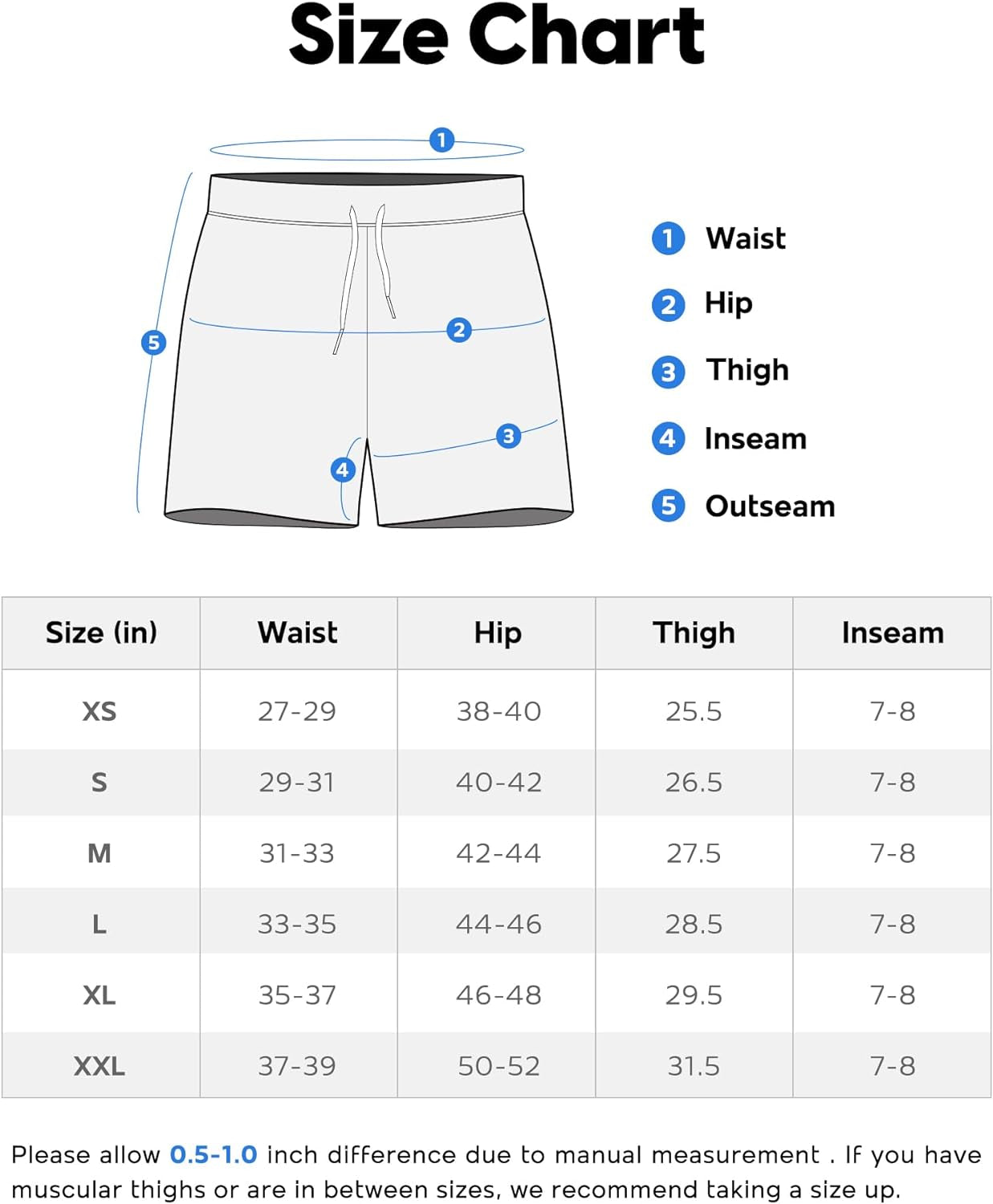The width and height of the screenshot is (993, 1204).
Task: Click the M waist value 31-33
Action: click(297, 853)
